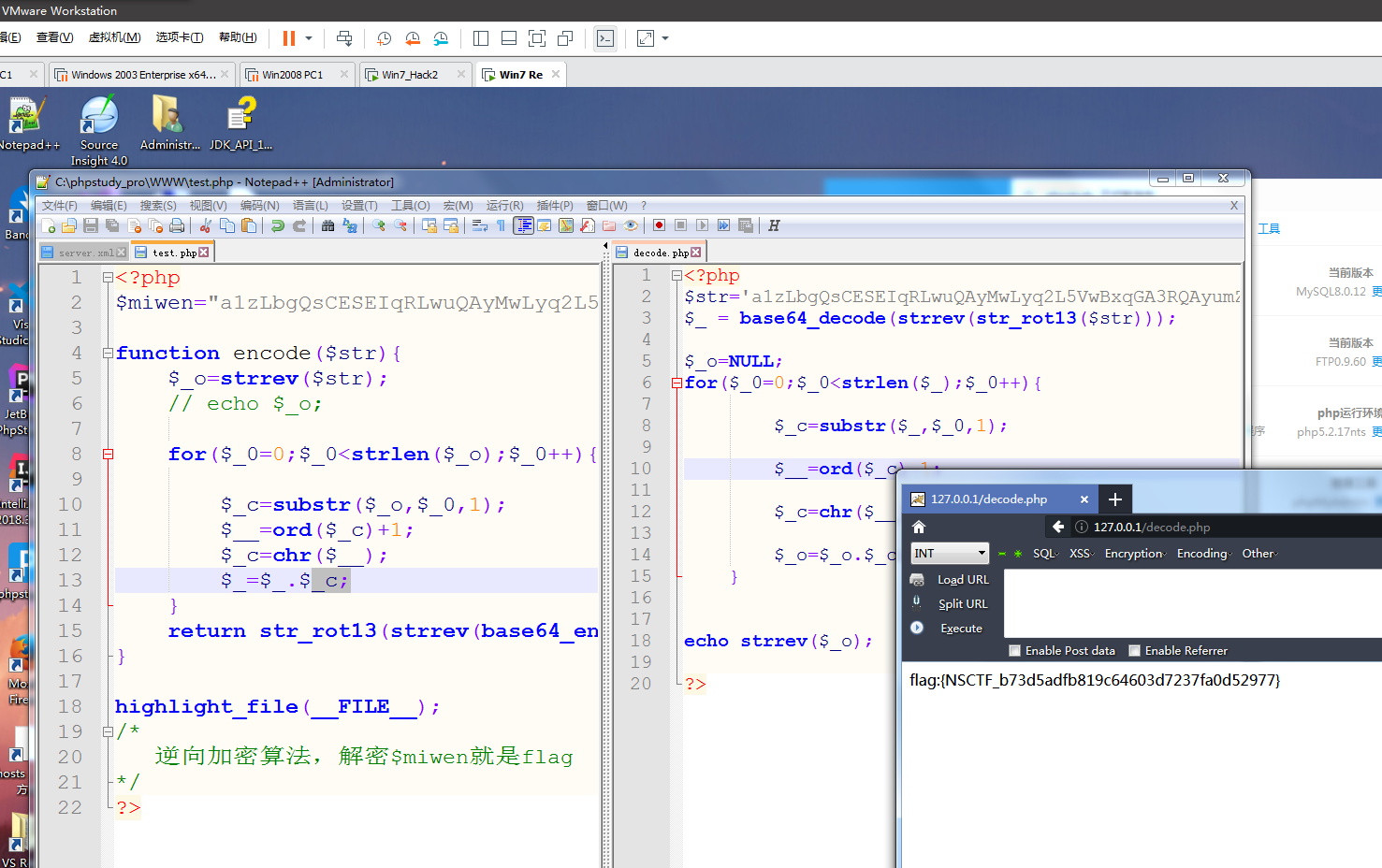Click the Find binoculars icon

pyautogui.click(x=327, y=225)
